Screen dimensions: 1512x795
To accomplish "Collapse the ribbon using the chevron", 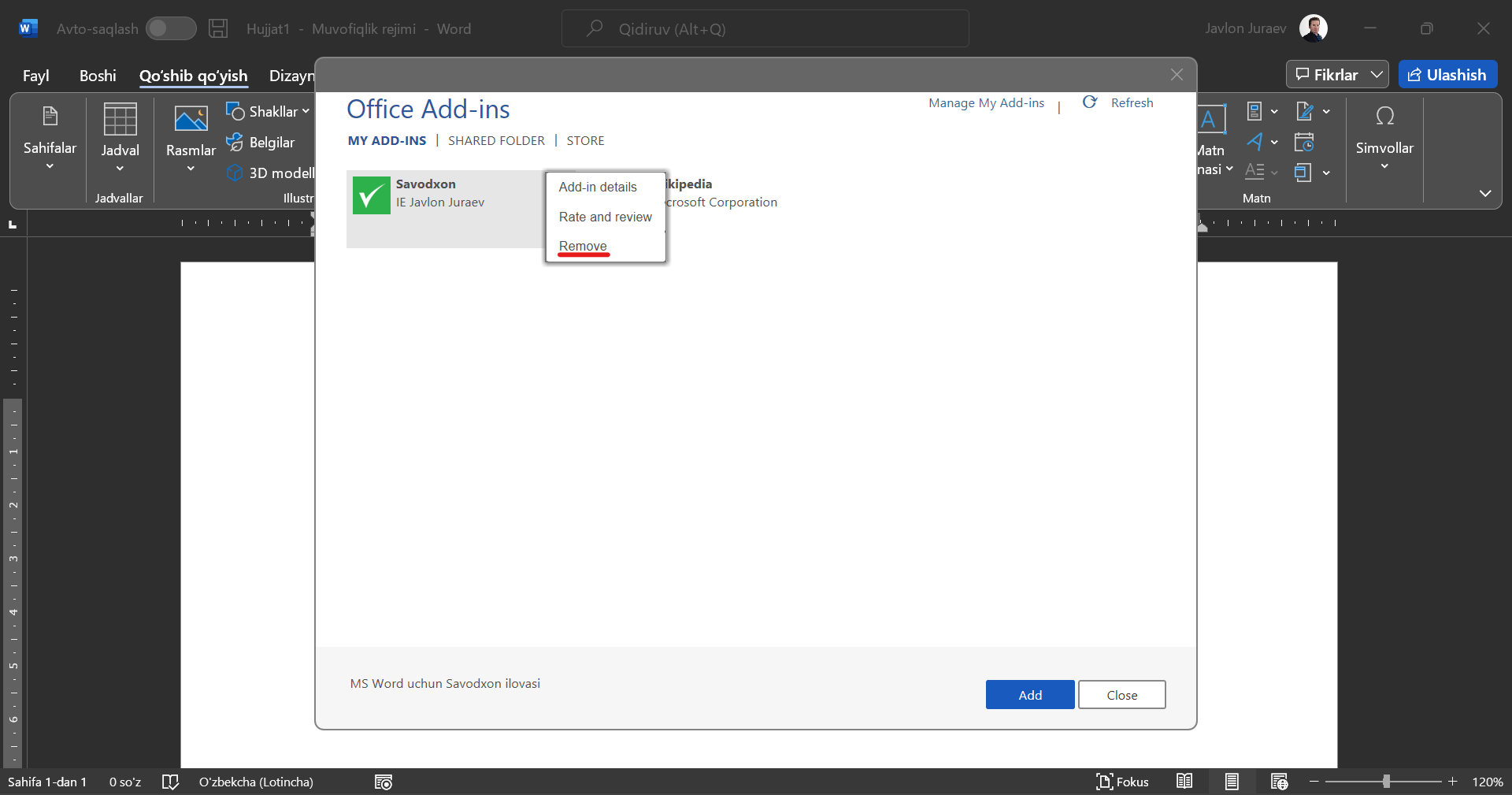I will tap(1485, 193).
